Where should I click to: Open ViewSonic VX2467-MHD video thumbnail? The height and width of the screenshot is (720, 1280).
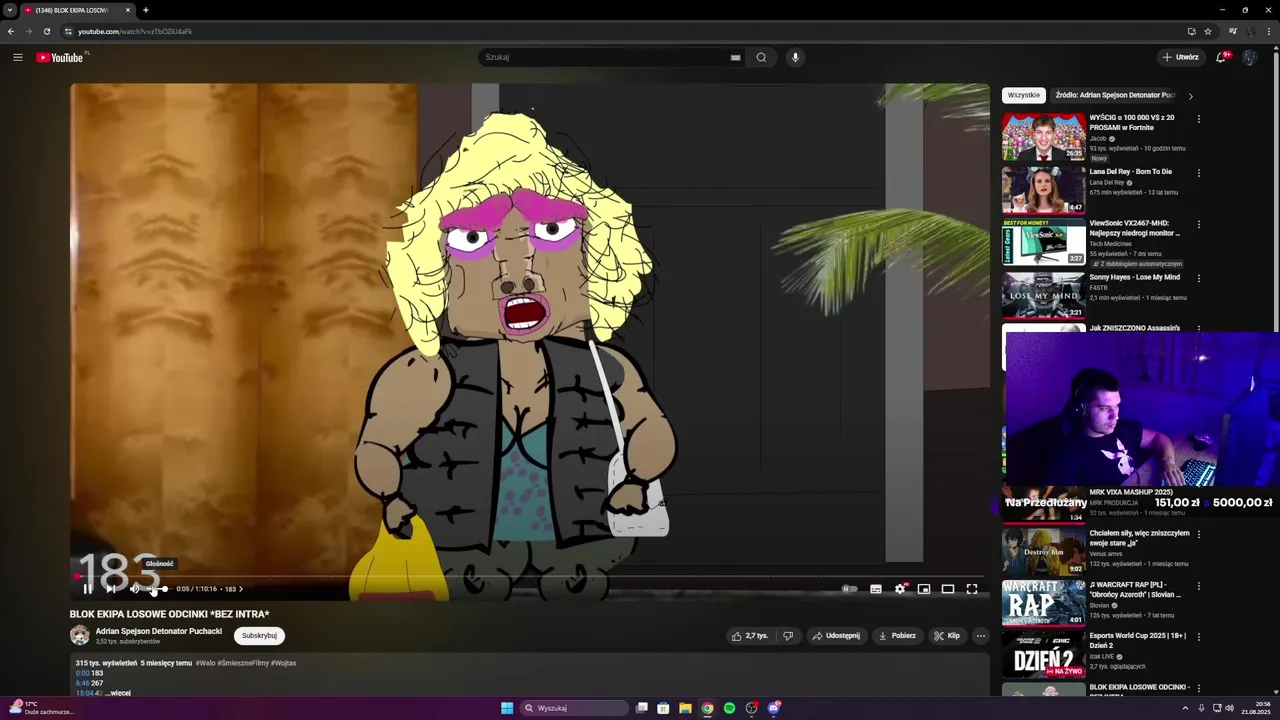(x=1043, y=242)
